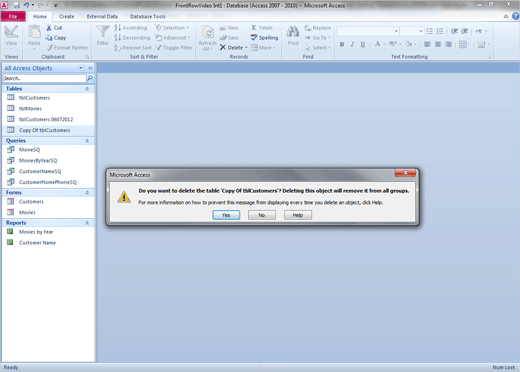Open the More records dropdown
This screenshot has height=372, width=520.
click(x=263, y=48)
